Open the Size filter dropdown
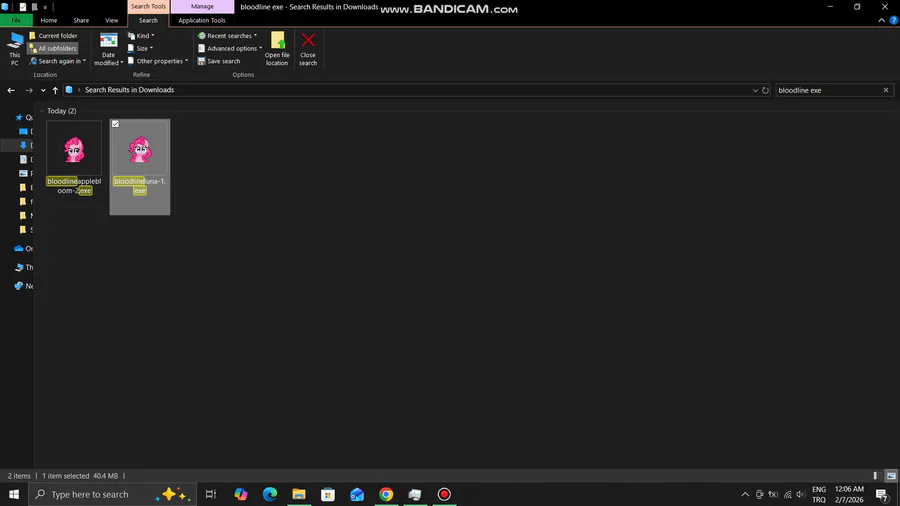The height and width of the screenshot is (506, 900). [x=140, y=48]
